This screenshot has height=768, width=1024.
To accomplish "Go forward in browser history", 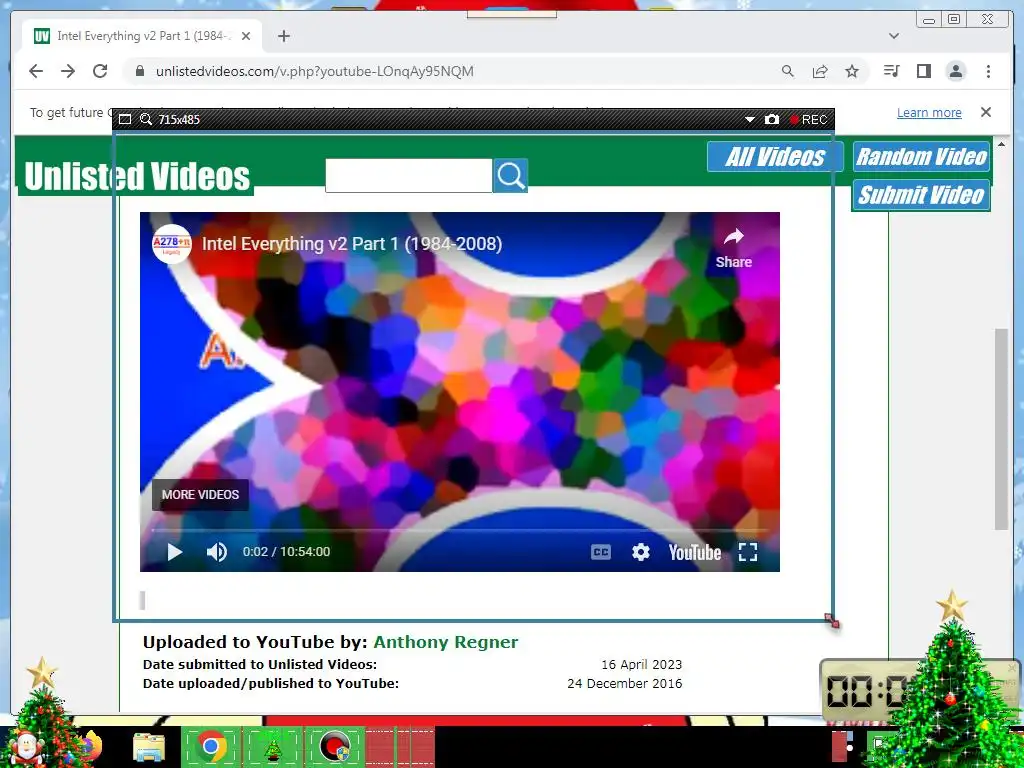I will (x=68, y=71).
